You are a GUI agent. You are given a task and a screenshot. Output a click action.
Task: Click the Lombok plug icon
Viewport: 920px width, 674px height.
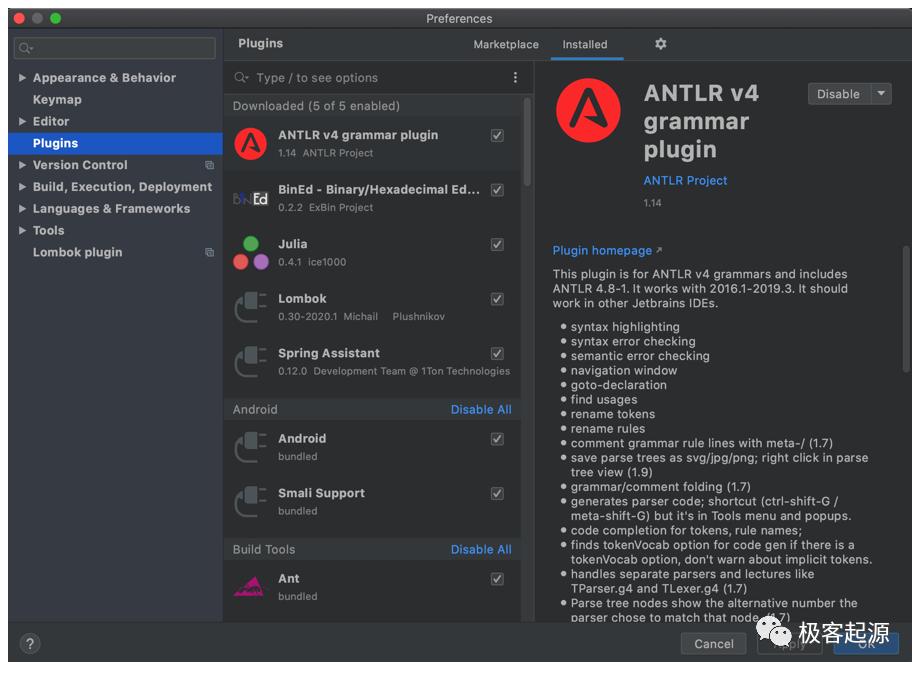coord(251,307)
